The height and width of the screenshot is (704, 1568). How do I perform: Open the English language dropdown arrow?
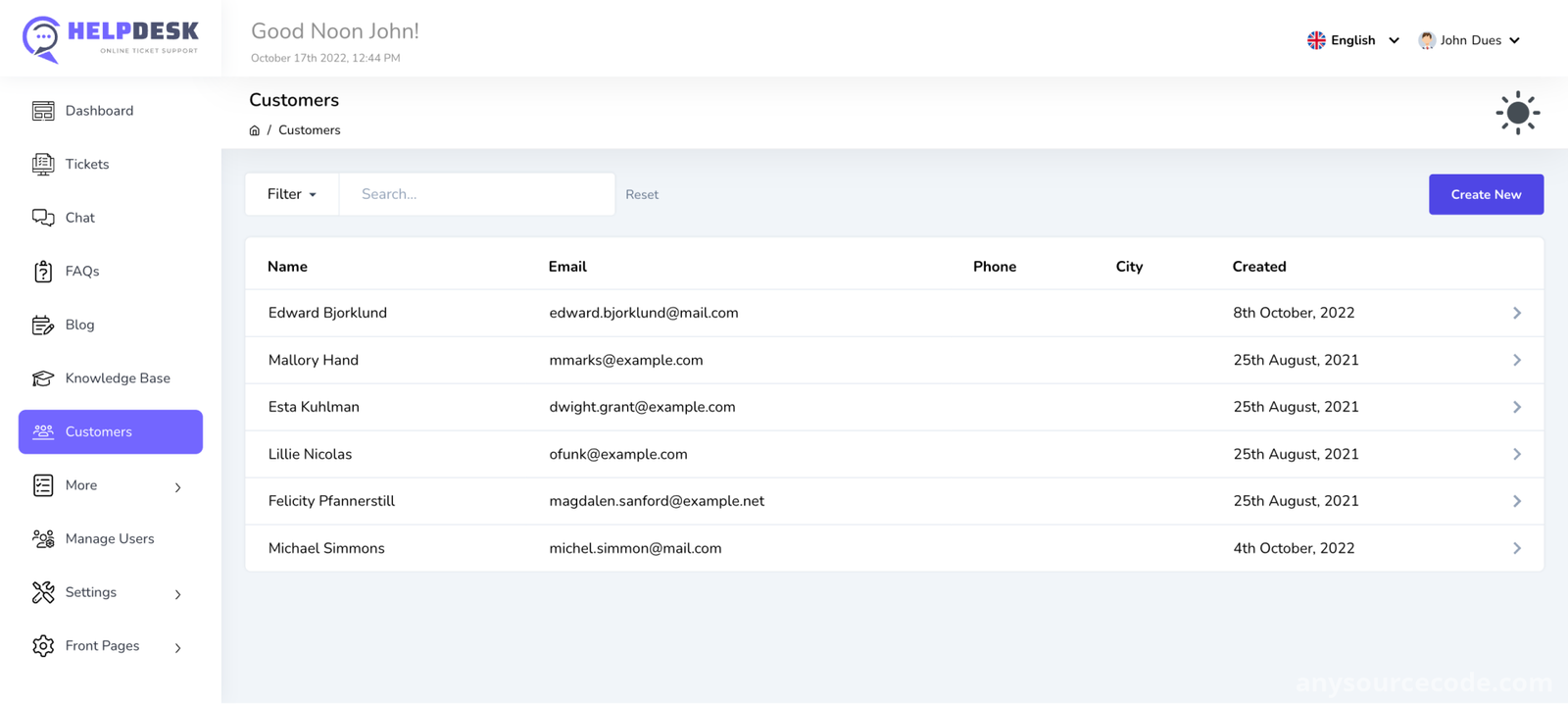pos(1394,40)
